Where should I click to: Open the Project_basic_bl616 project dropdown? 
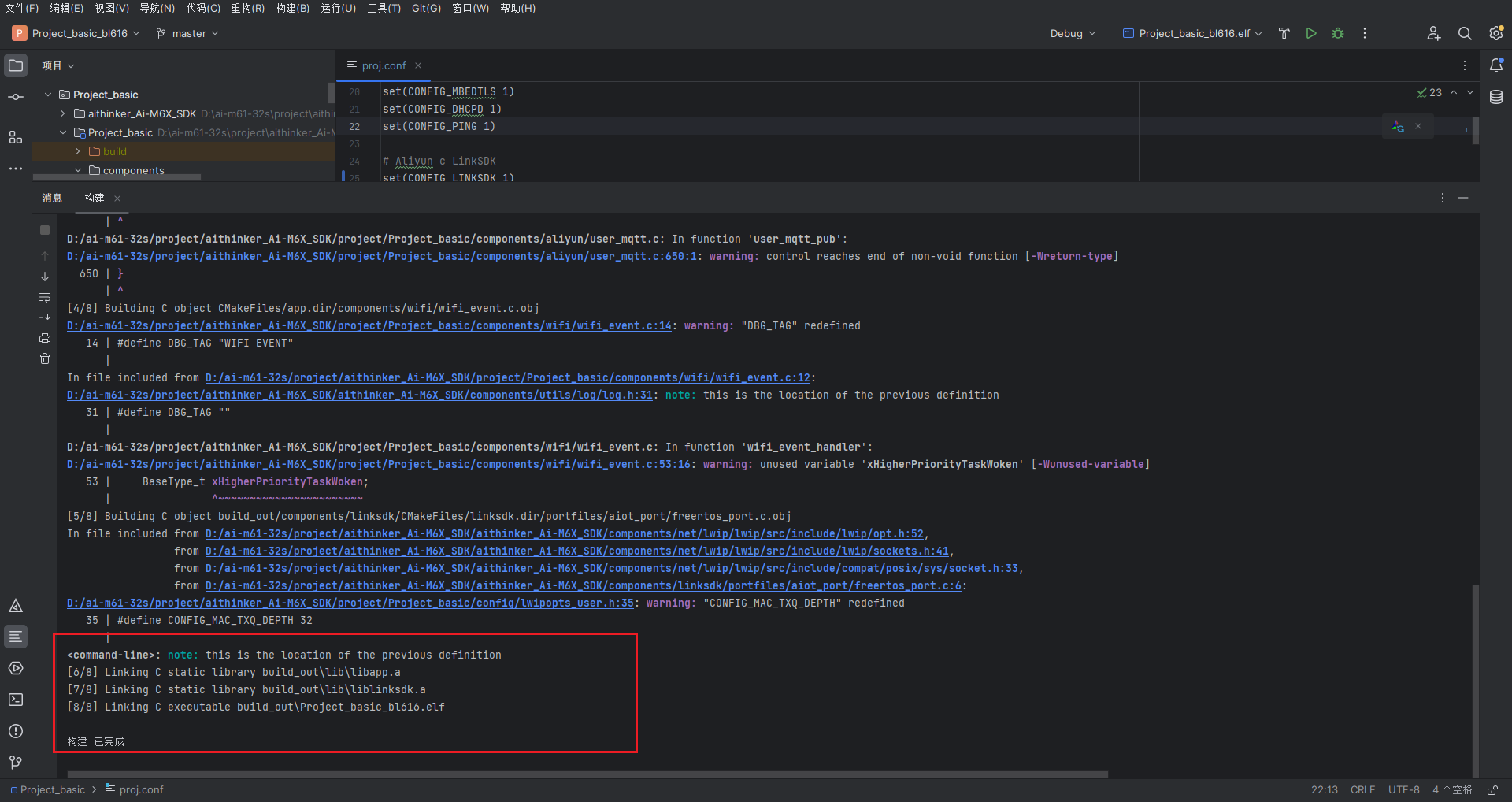coord(76,33)
